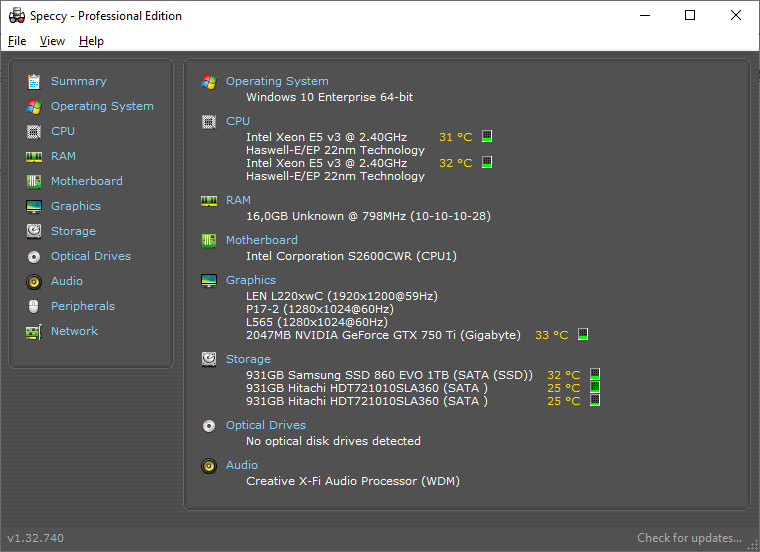
Task: Click the monitor icon beside Graphics heading
Action: tap(209, 281)
